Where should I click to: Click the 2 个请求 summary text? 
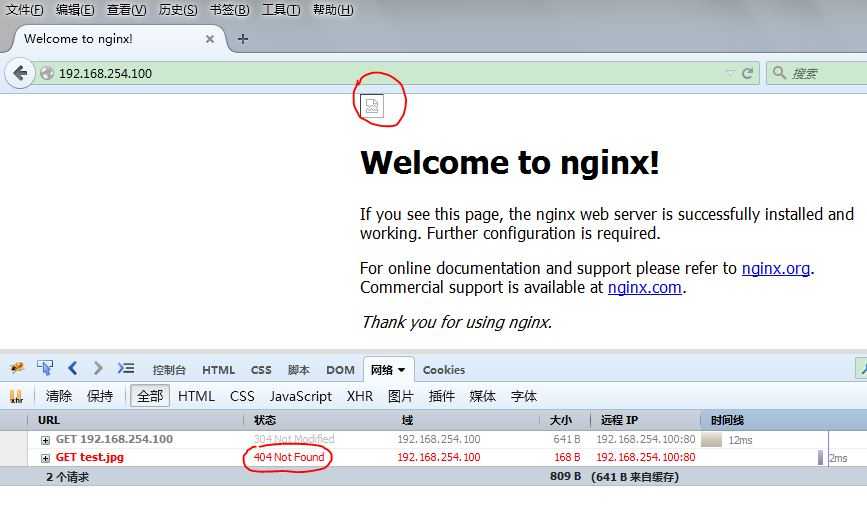[x=67, y=477]
